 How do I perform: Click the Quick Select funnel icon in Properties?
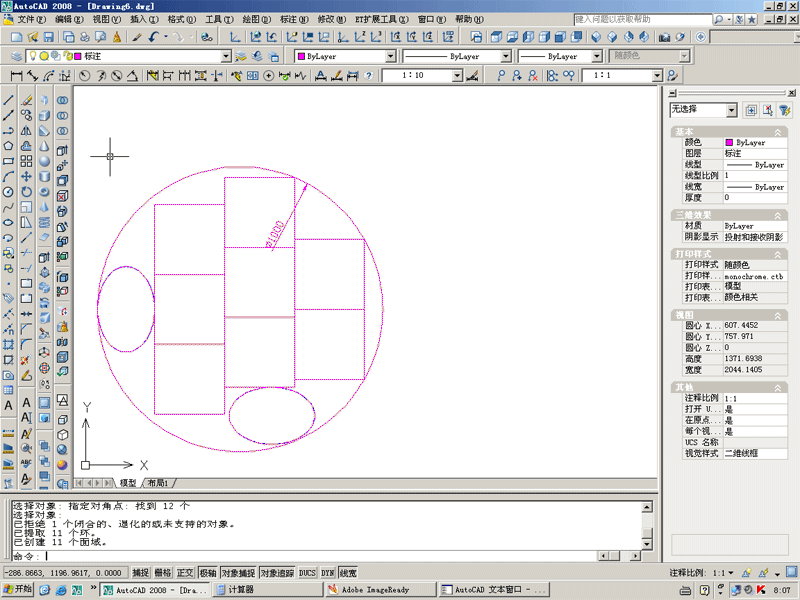(785, 110)
